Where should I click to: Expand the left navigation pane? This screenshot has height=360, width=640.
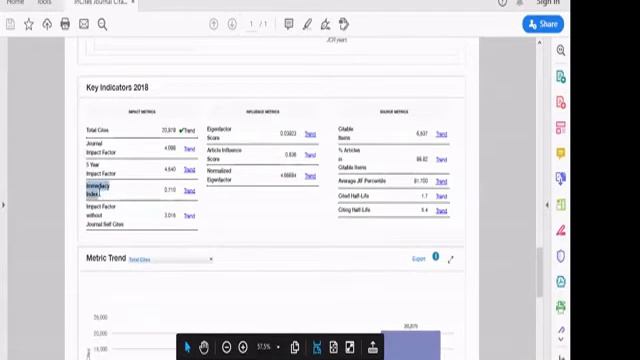3,204
